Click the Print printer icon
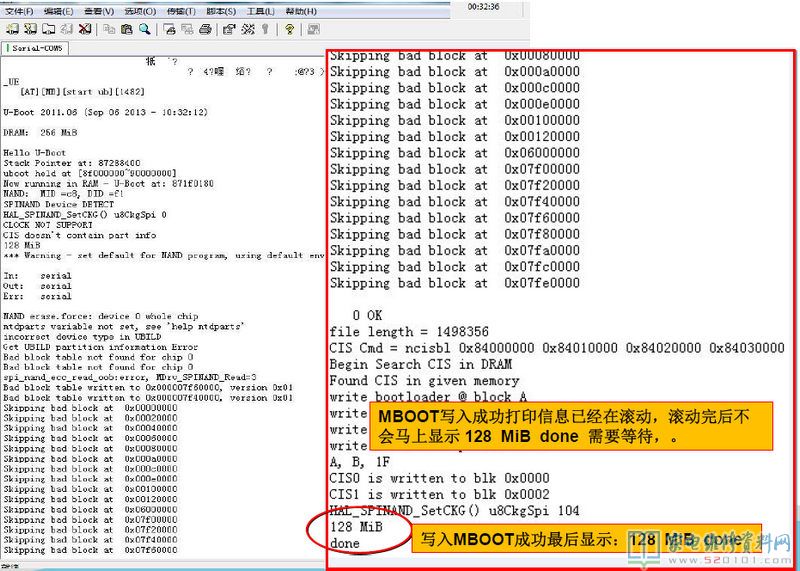 pos(205,30)
